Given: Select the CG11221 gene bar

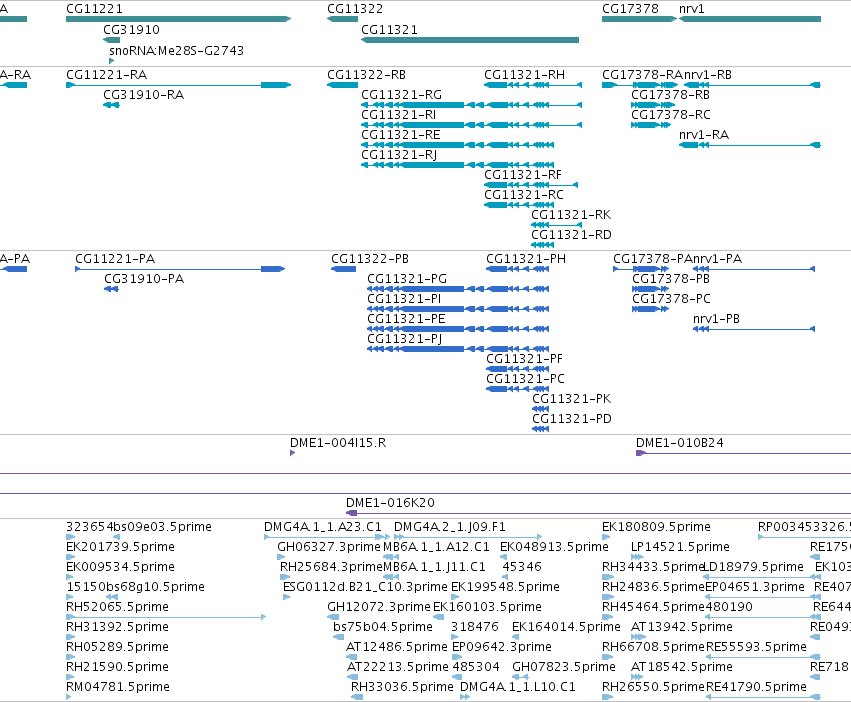Looking at the screenshot, I should (x=179, y=19).
